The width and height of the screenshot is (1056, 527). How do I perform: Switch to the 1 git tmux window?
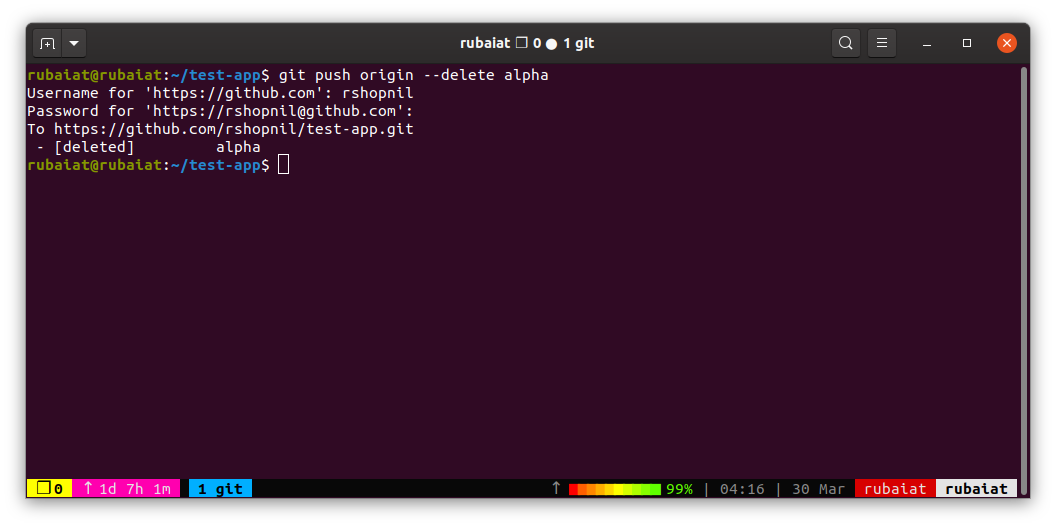220,489
